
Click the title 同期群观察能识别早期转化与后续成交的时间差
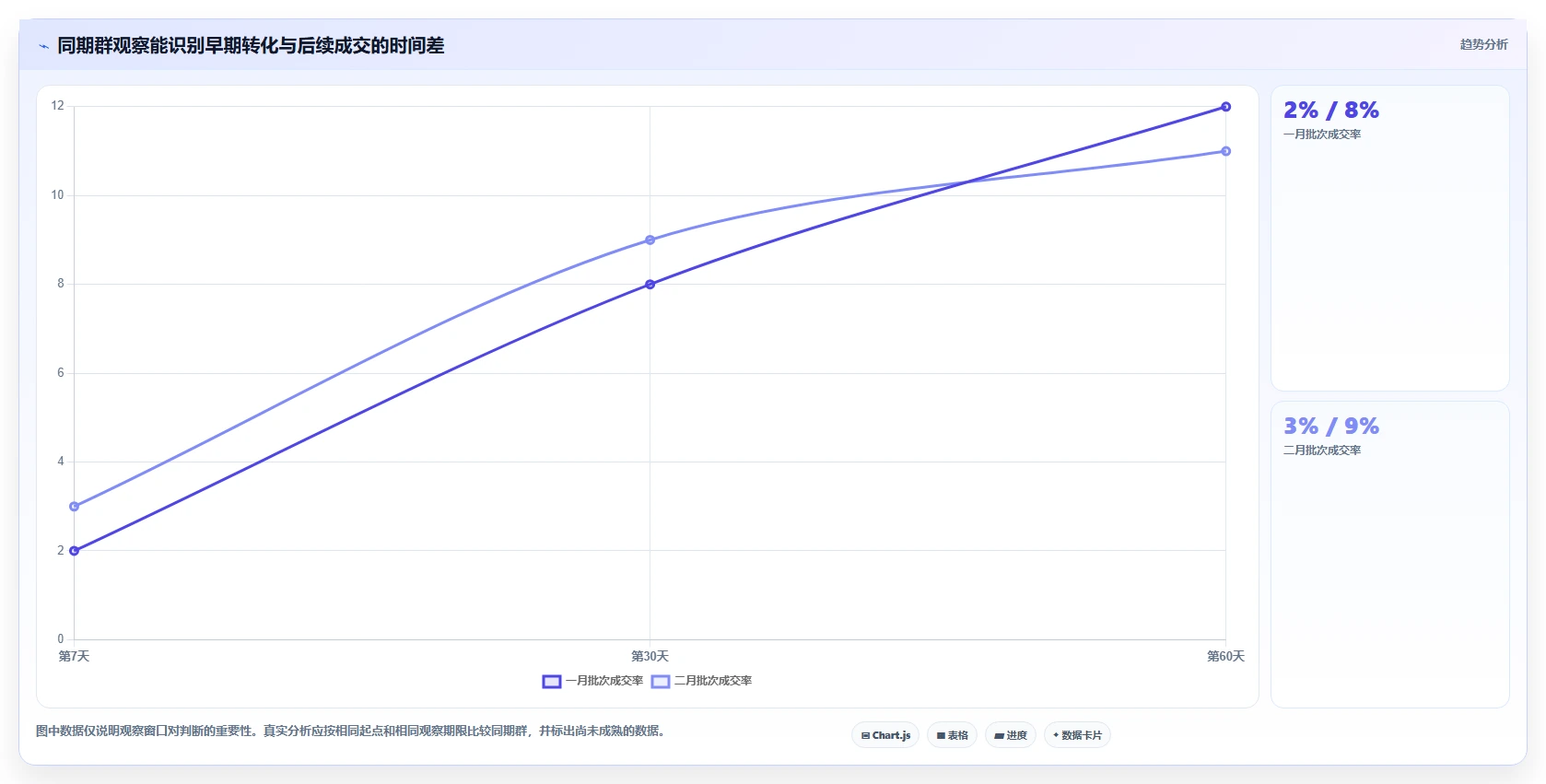251,46
